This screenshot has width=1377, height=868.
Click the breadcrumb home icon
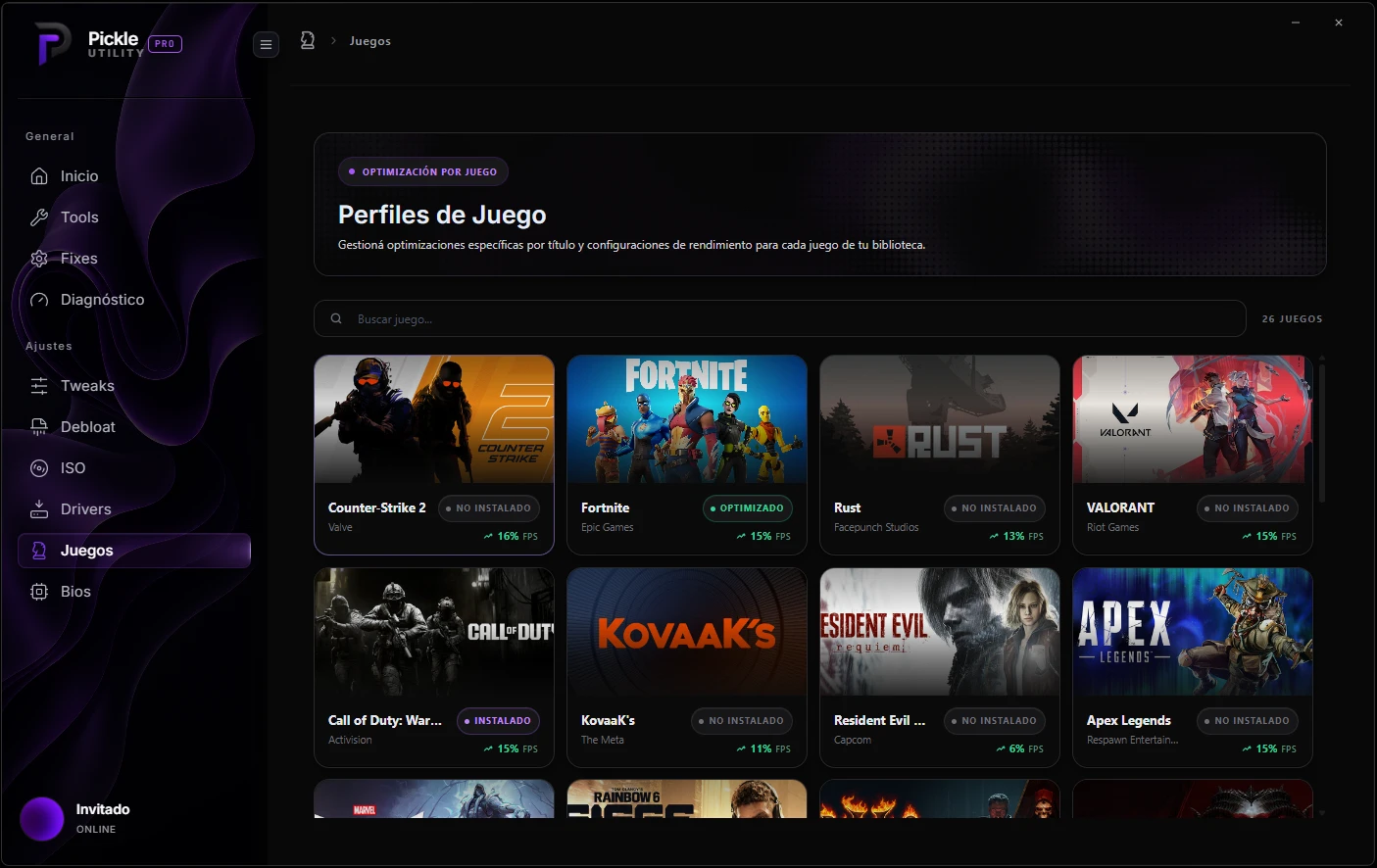308,40
